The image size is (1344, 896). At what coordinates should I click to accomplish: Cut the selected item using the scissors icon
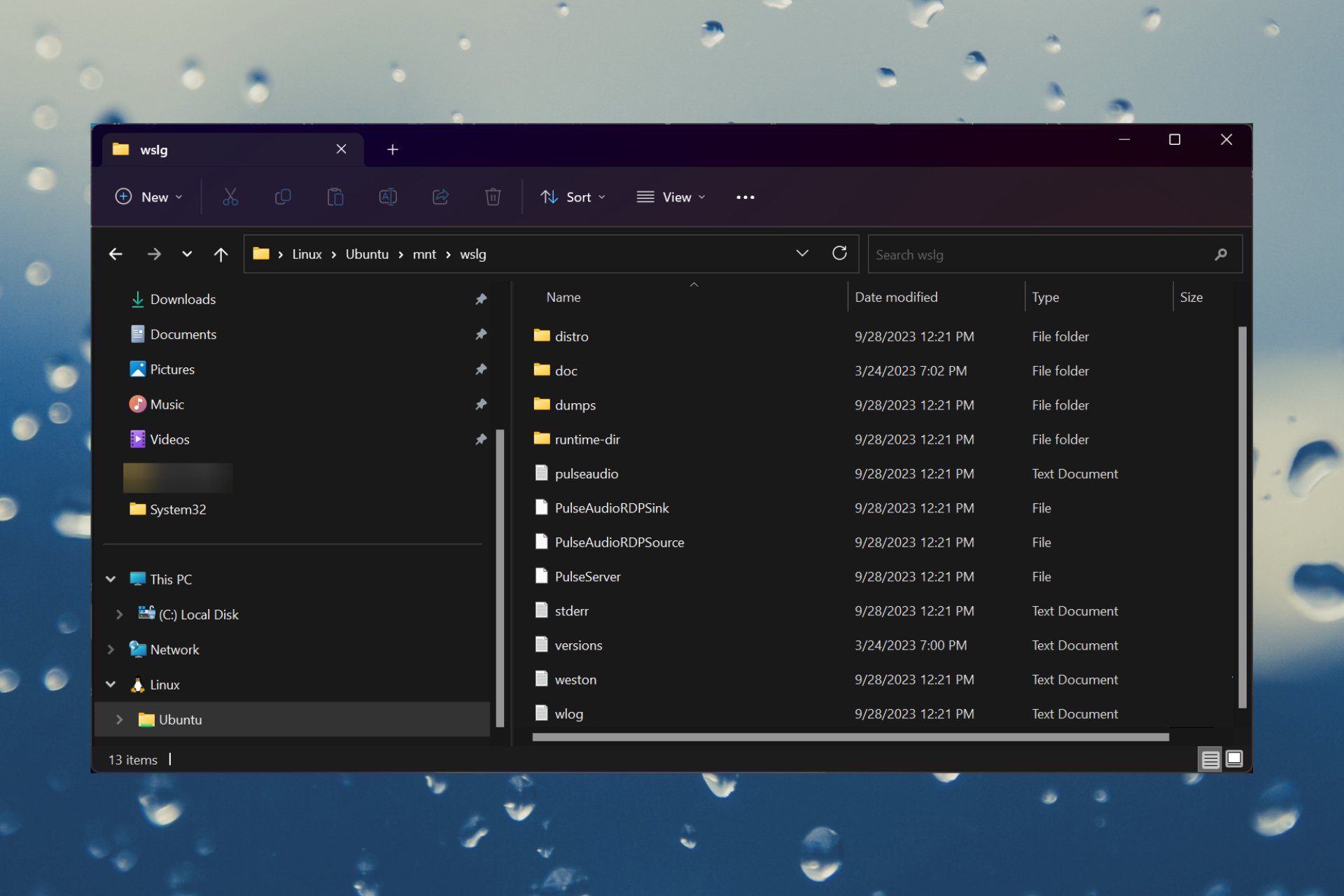tap(230, 197)
